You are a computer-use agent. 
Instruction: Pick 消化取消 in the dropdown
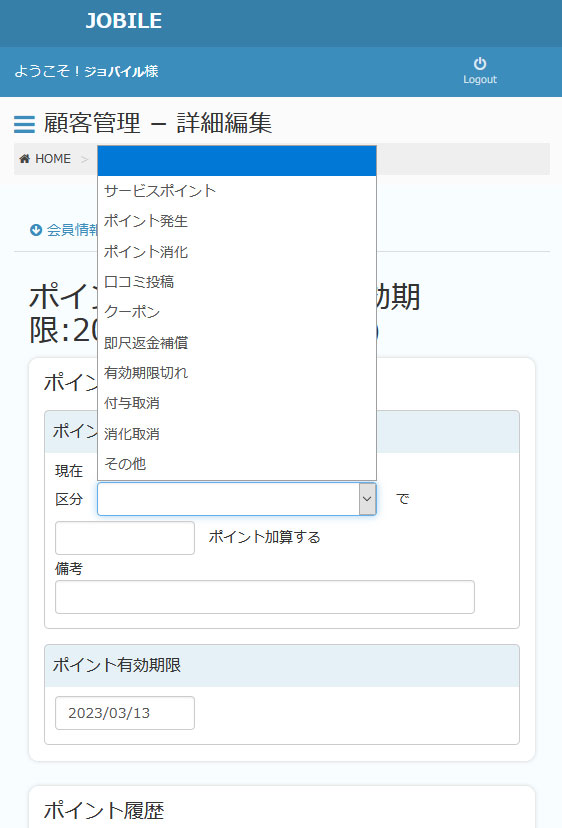click(x=237, y=434)
